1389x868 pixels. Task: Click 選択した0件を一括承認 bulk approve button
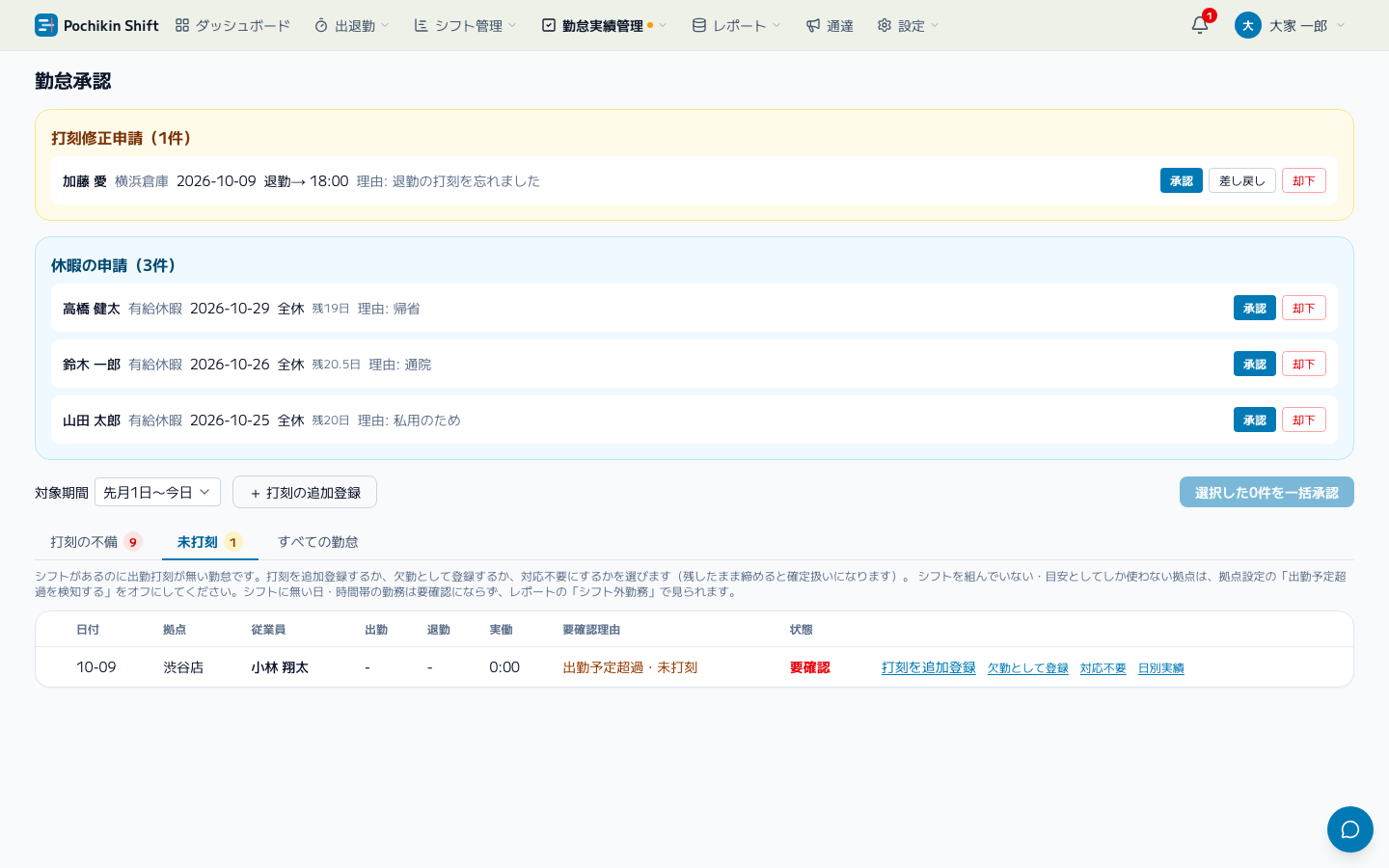point(1266,492)
